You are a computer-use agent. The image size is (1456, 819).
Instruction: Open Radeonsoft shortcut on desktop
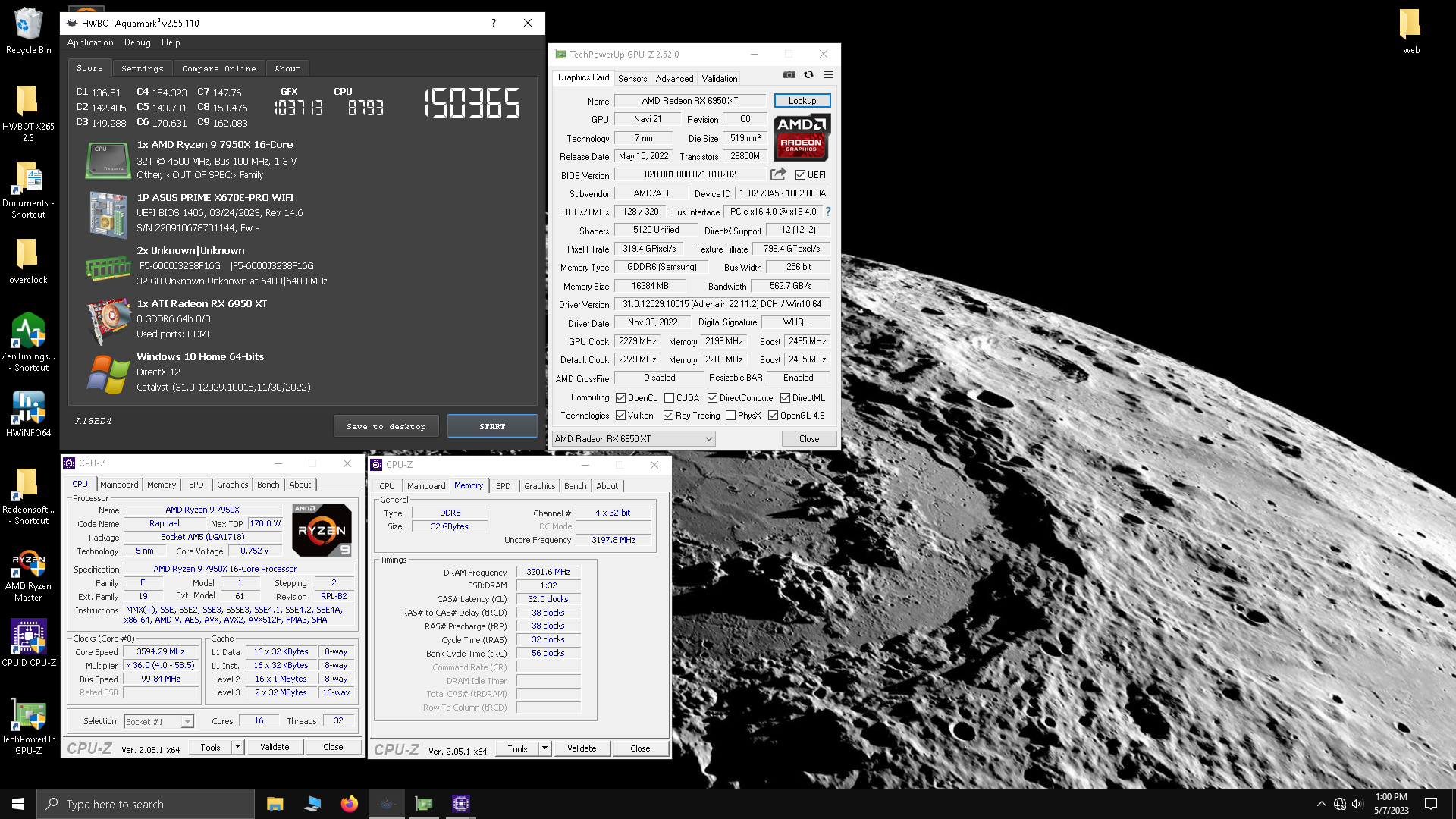pos(28,496)
